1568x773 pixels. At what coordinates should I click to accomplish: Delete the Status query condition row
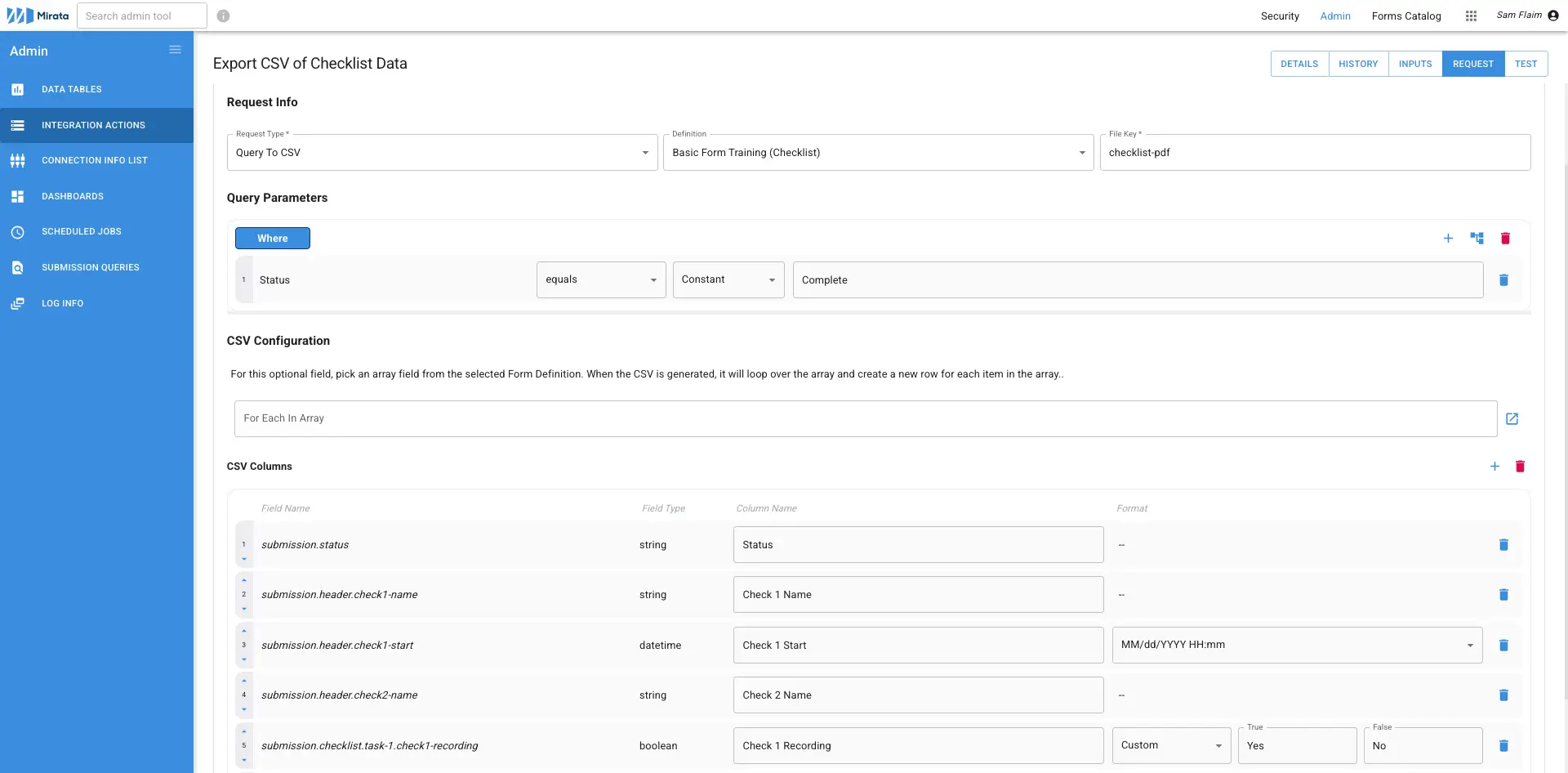click(1505, 279)
